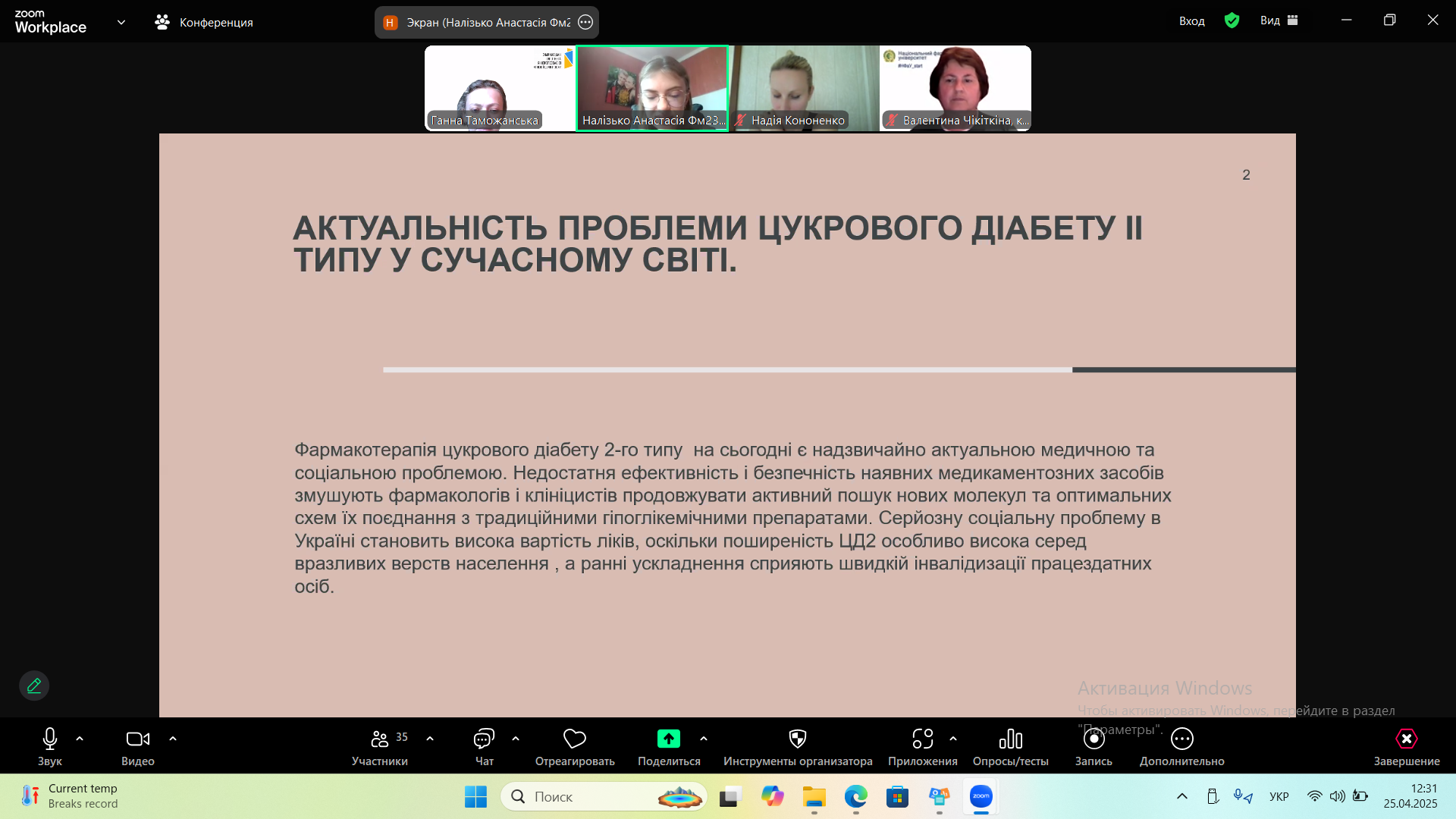Viewport: 1456px width, 819px height.
Task: Switch to the Zoom taskbar icon
Action: (x=981, y=796)
